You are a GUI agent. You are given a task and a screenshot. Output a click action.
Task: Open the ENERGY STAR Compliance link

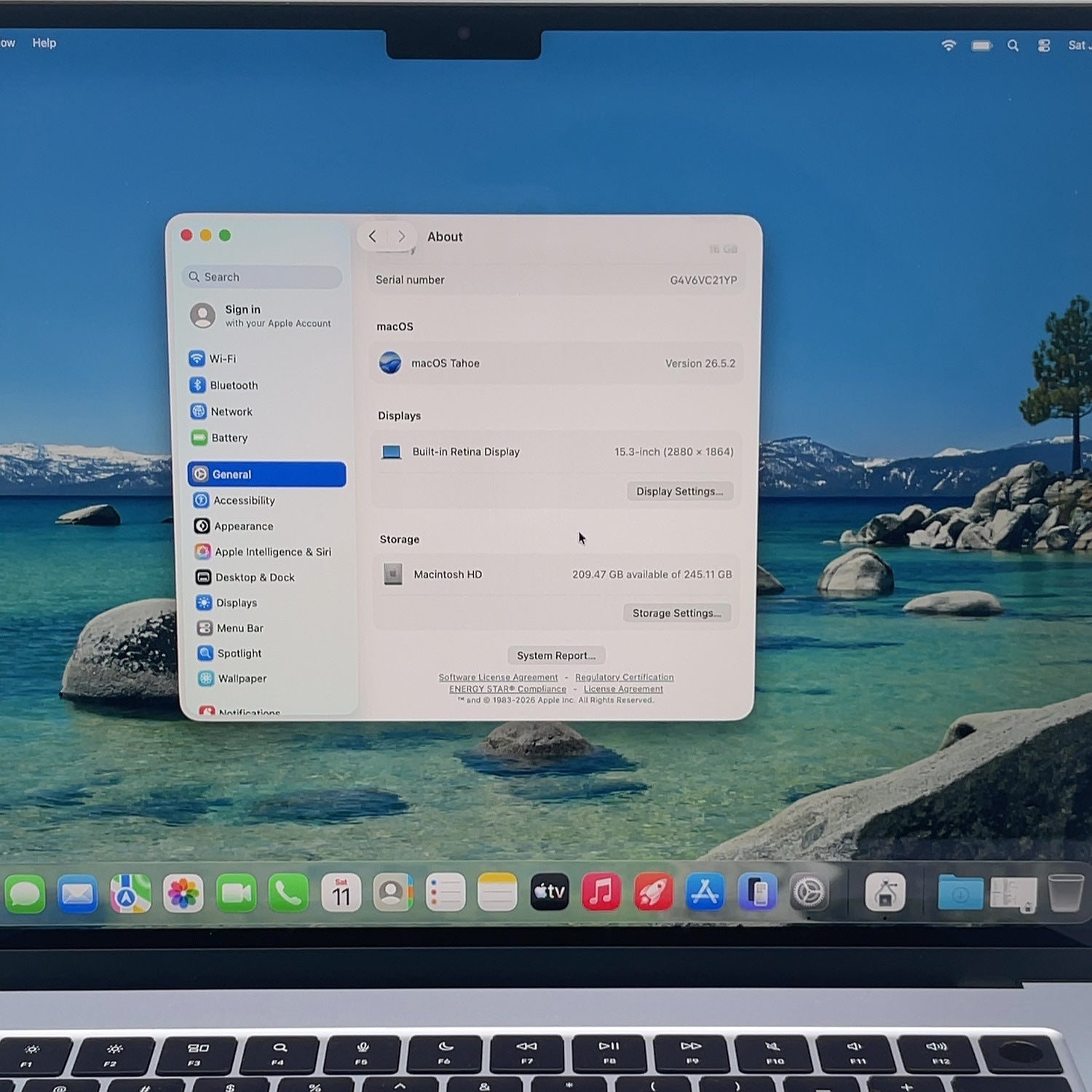507,689
